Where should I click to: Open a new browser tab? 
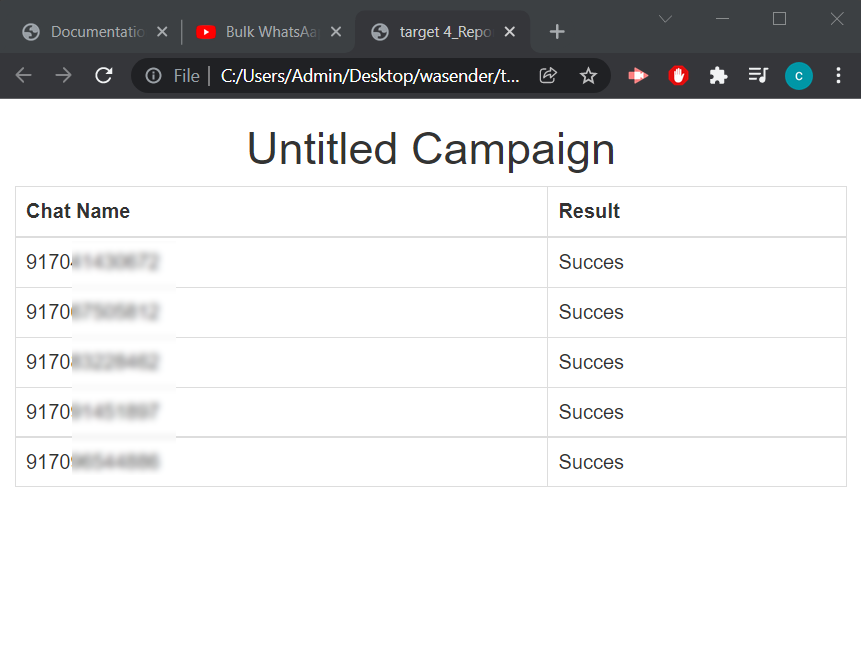(x=557, y=32)
